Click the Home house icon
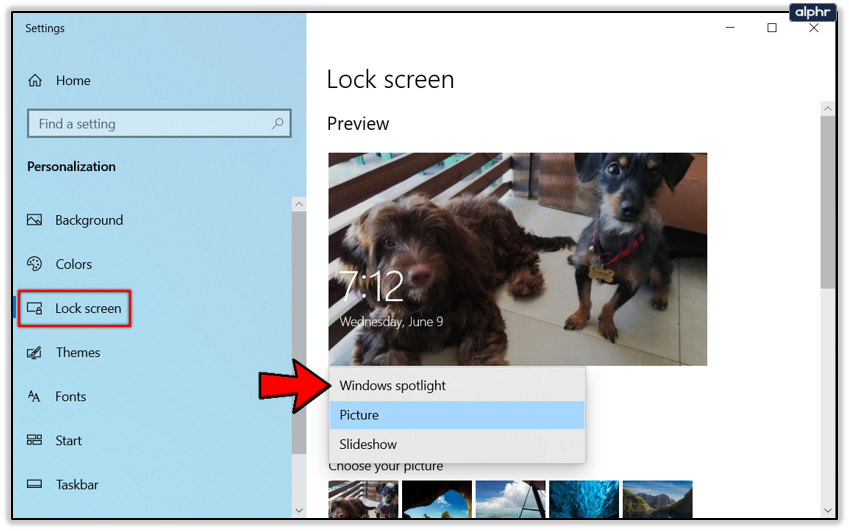Screen dimensions: 849x531 point(35,81)
